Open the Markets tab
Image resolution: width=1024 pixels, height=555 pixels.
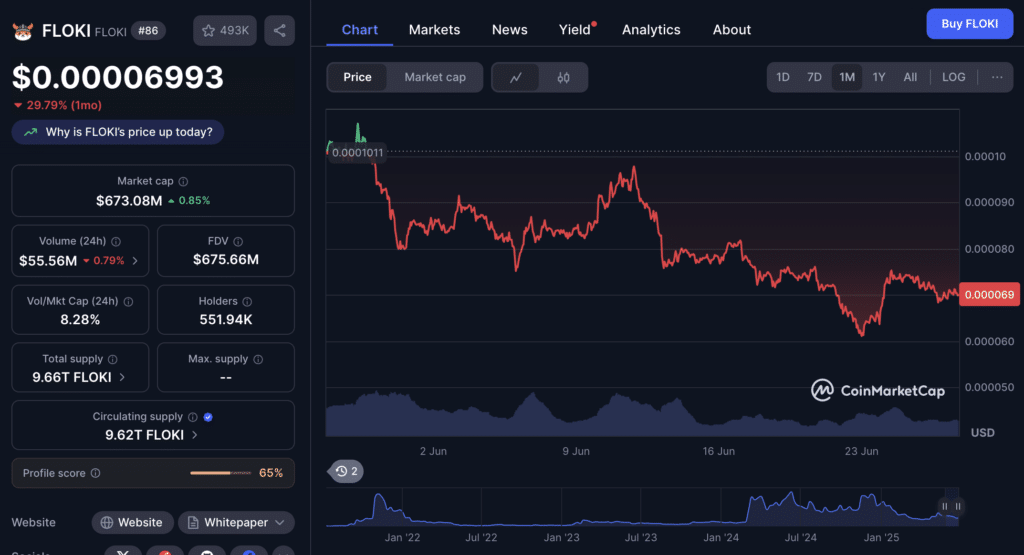[434, 29]
